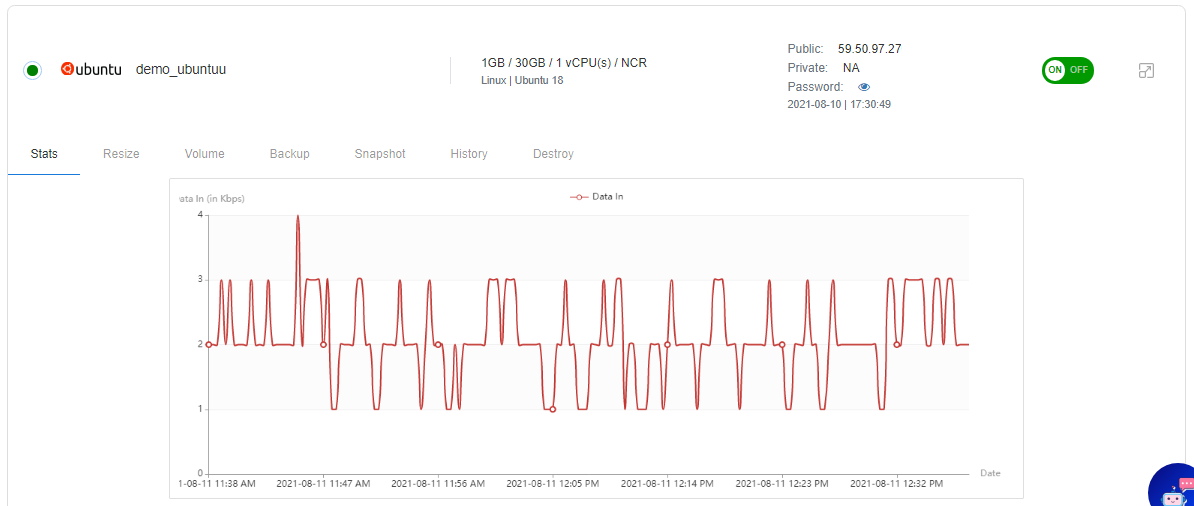The height and width of the screenshot is (506, 1194).
Task: Click the Ubuntu logo icon
Action: click(x=68, y=70)
